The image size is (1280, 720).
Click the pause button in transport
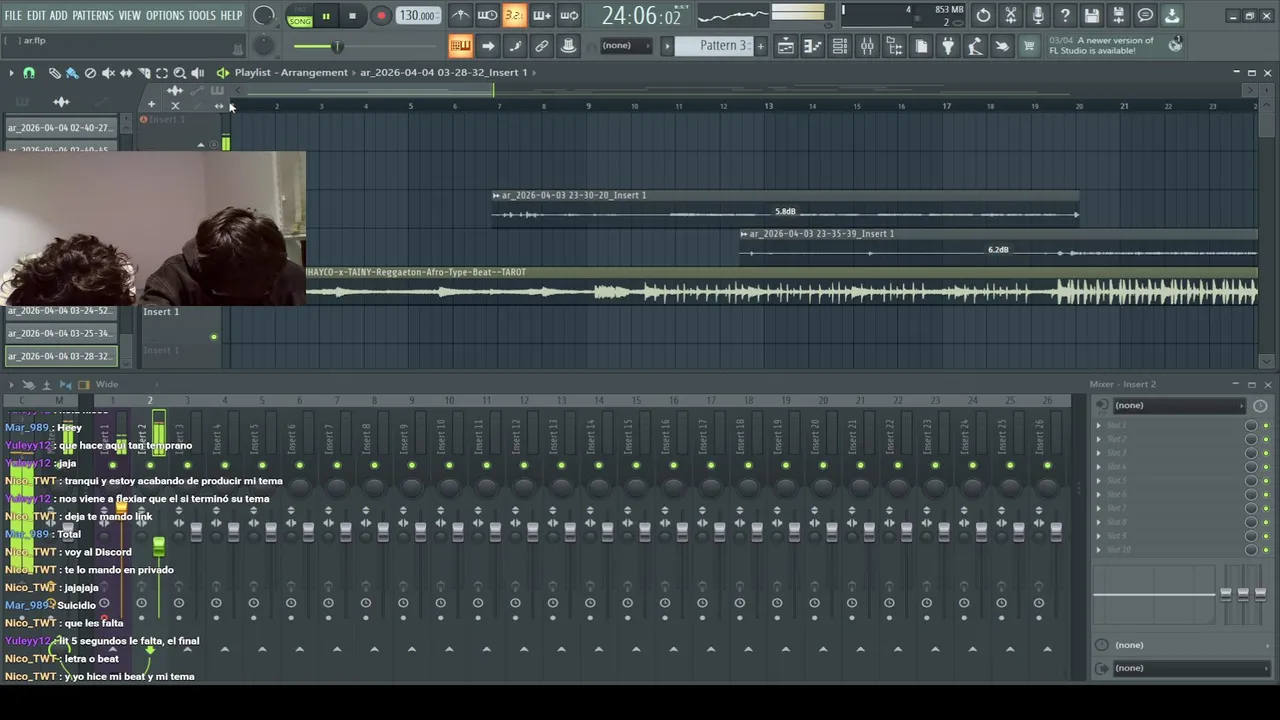pos(326,16)
